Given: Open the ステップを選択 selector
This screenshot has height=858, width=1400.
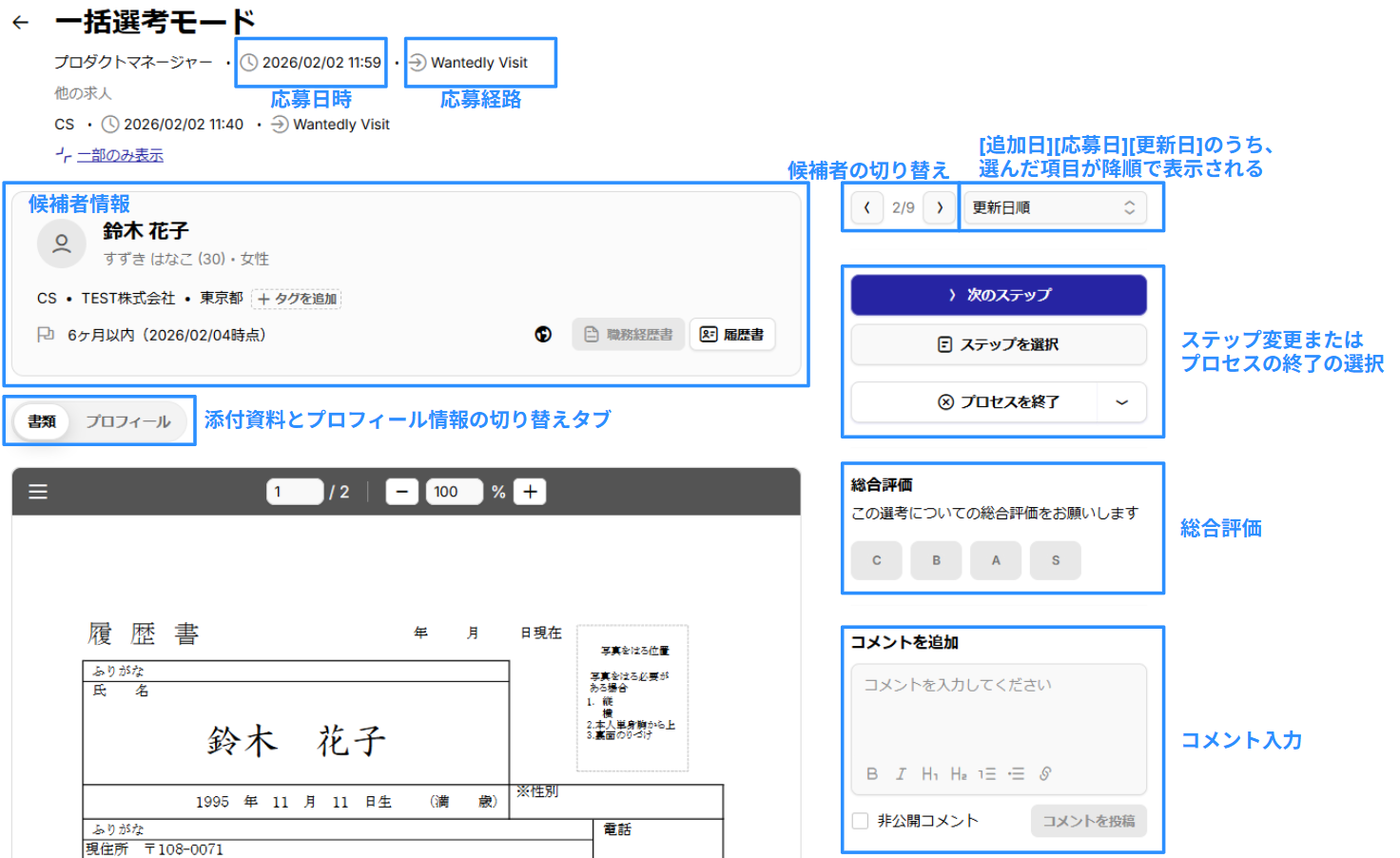Looking at the screenshot, I should [999, 344].
